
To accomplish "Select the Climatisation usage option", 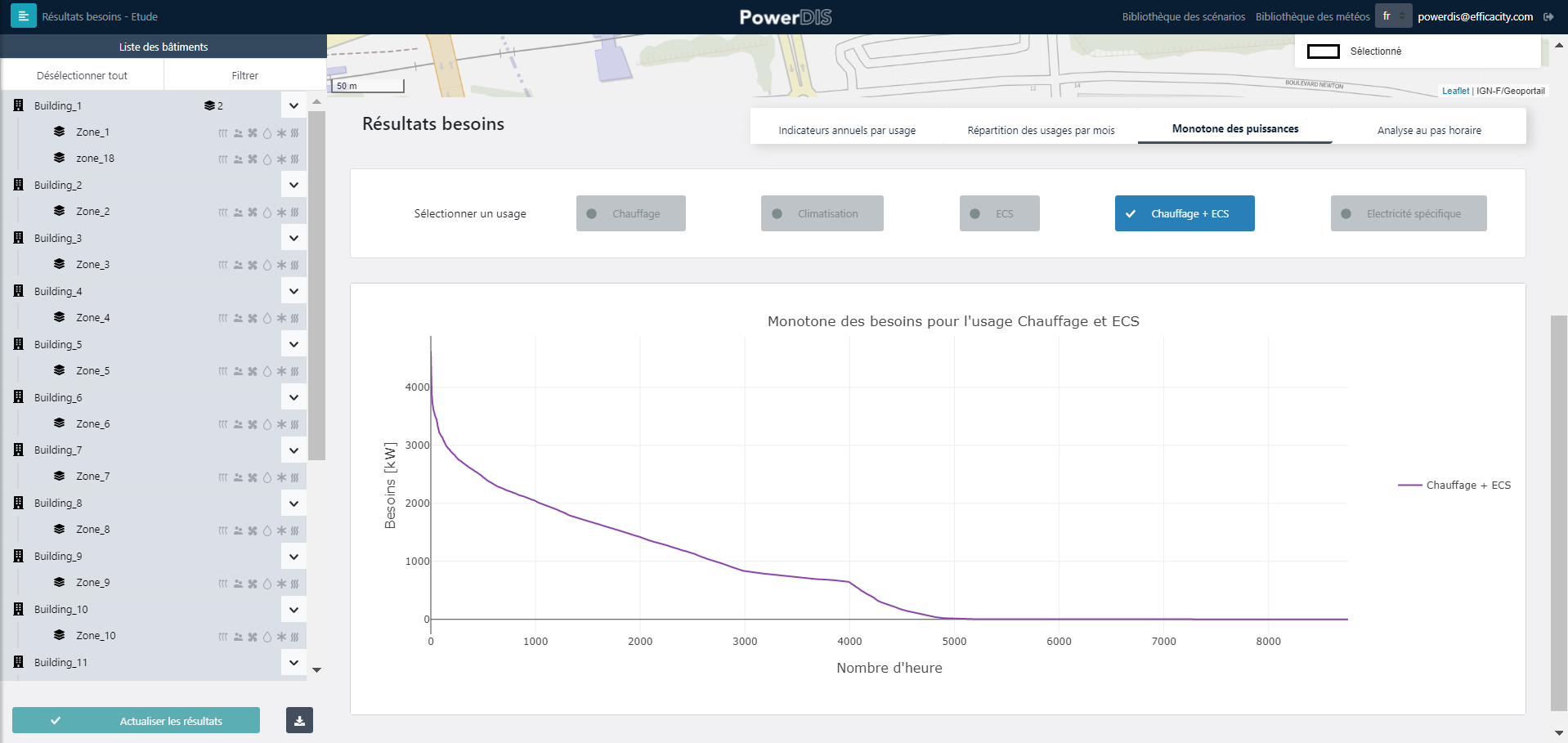I will point(822,213).
